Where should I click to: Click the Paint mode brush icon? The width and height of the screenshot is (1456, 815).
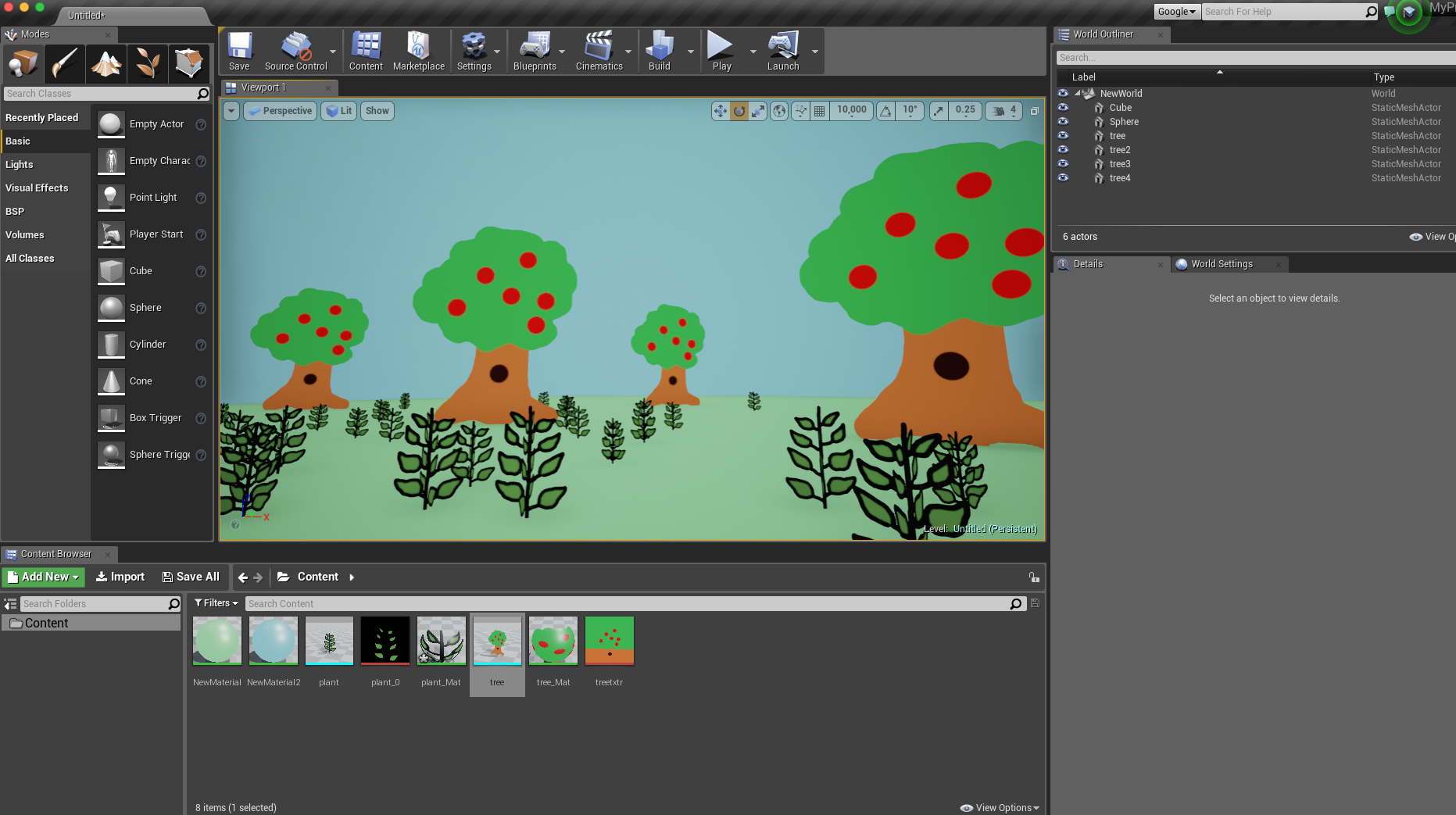pyautogui.click(x=65, y=63)
